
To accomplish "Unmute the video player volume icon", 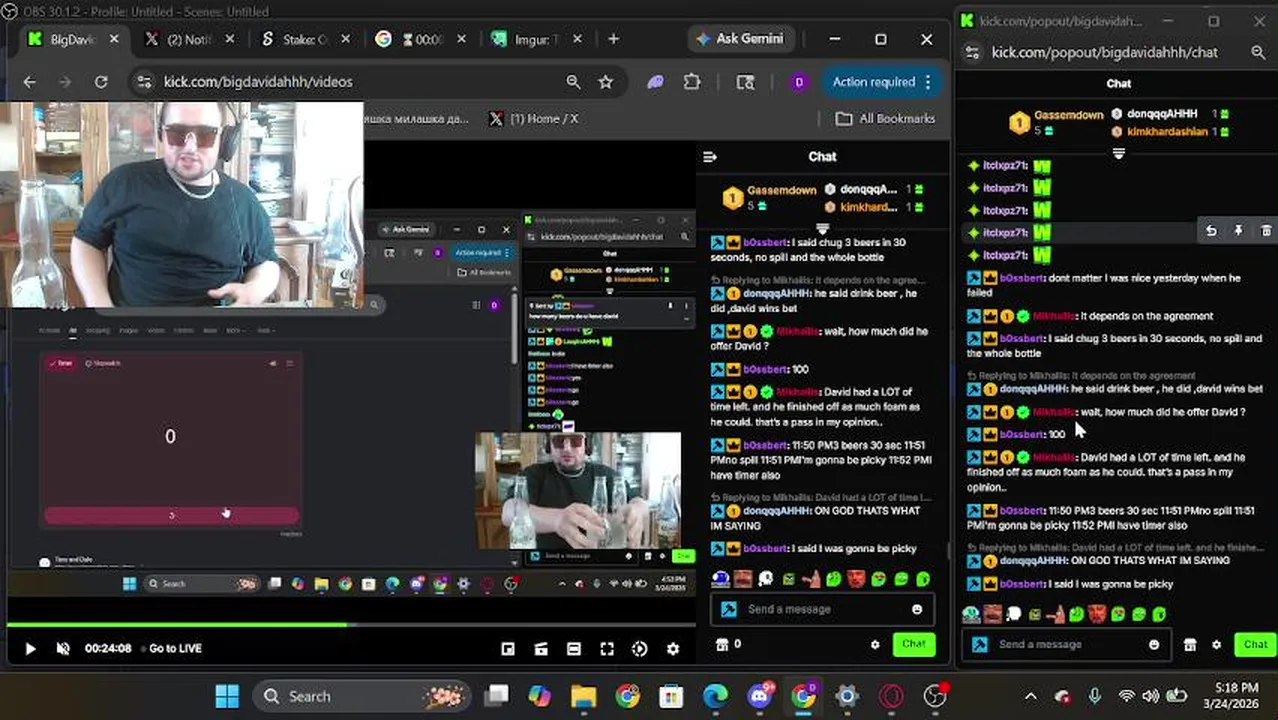I will (63, 649).
